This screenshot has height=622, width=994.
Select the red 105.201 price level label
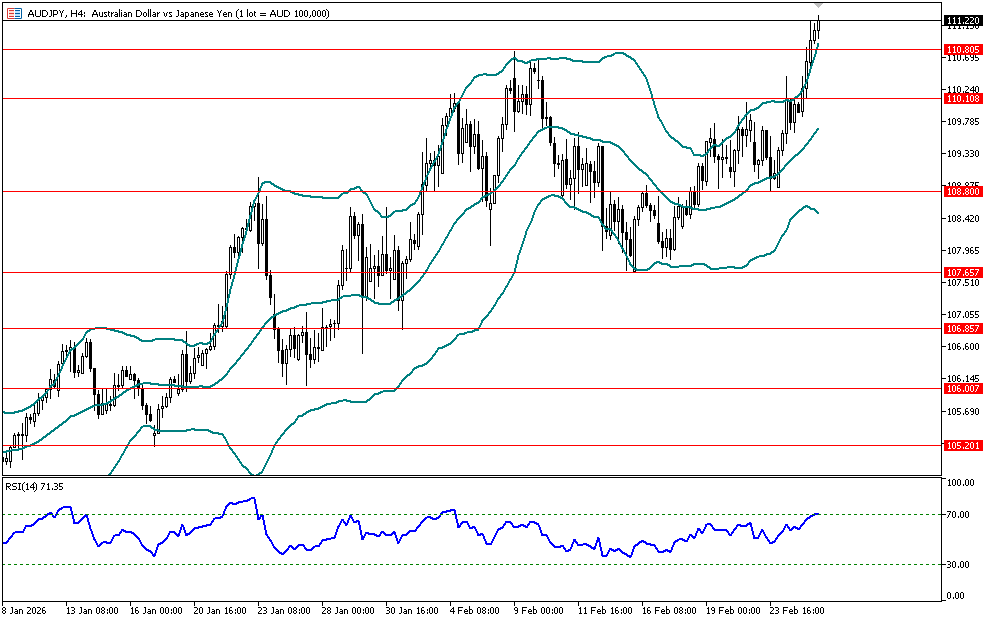[x=961, y=445]
